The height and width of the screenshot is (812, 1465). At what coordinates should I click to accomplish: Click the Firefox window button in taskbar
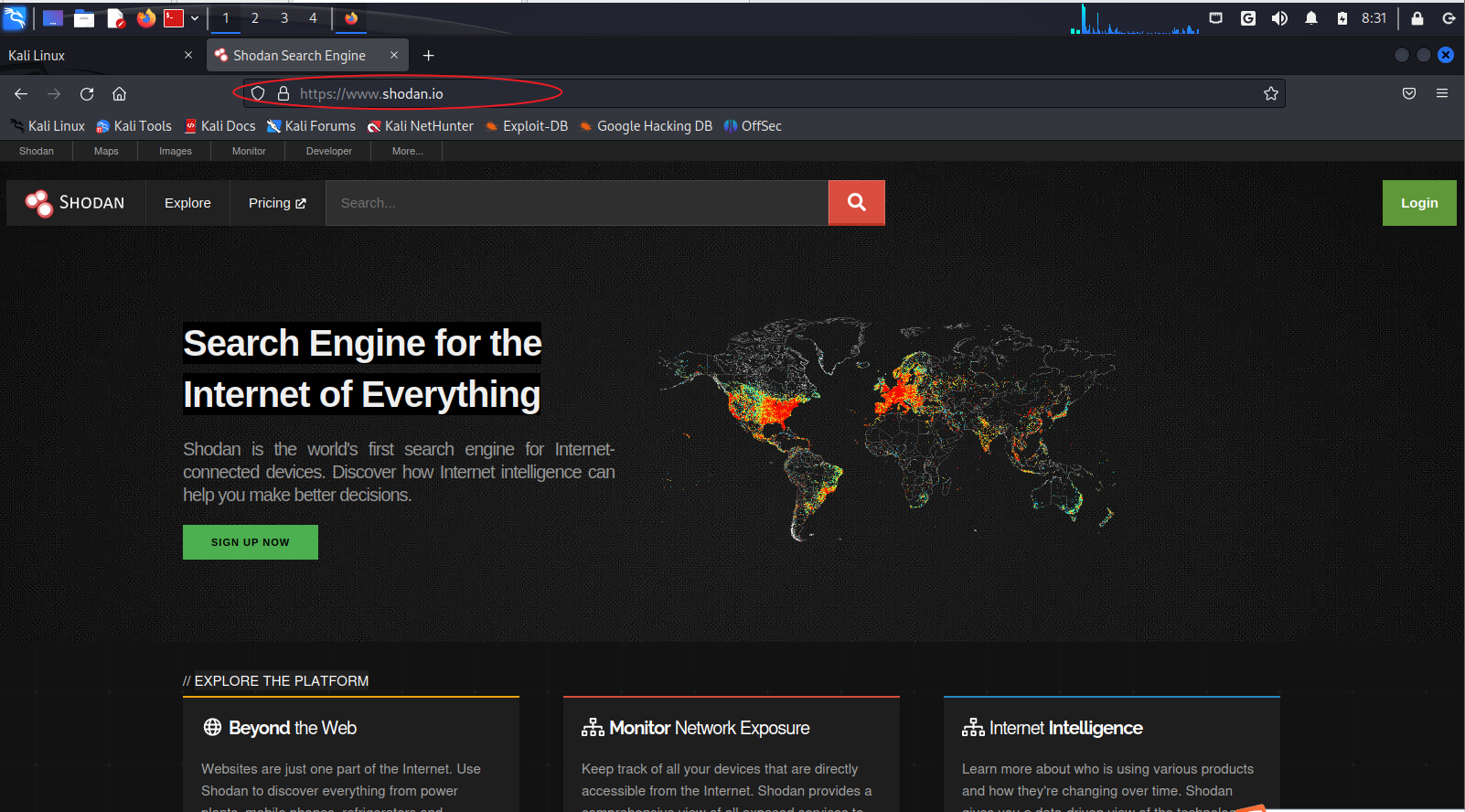(351, 18)
